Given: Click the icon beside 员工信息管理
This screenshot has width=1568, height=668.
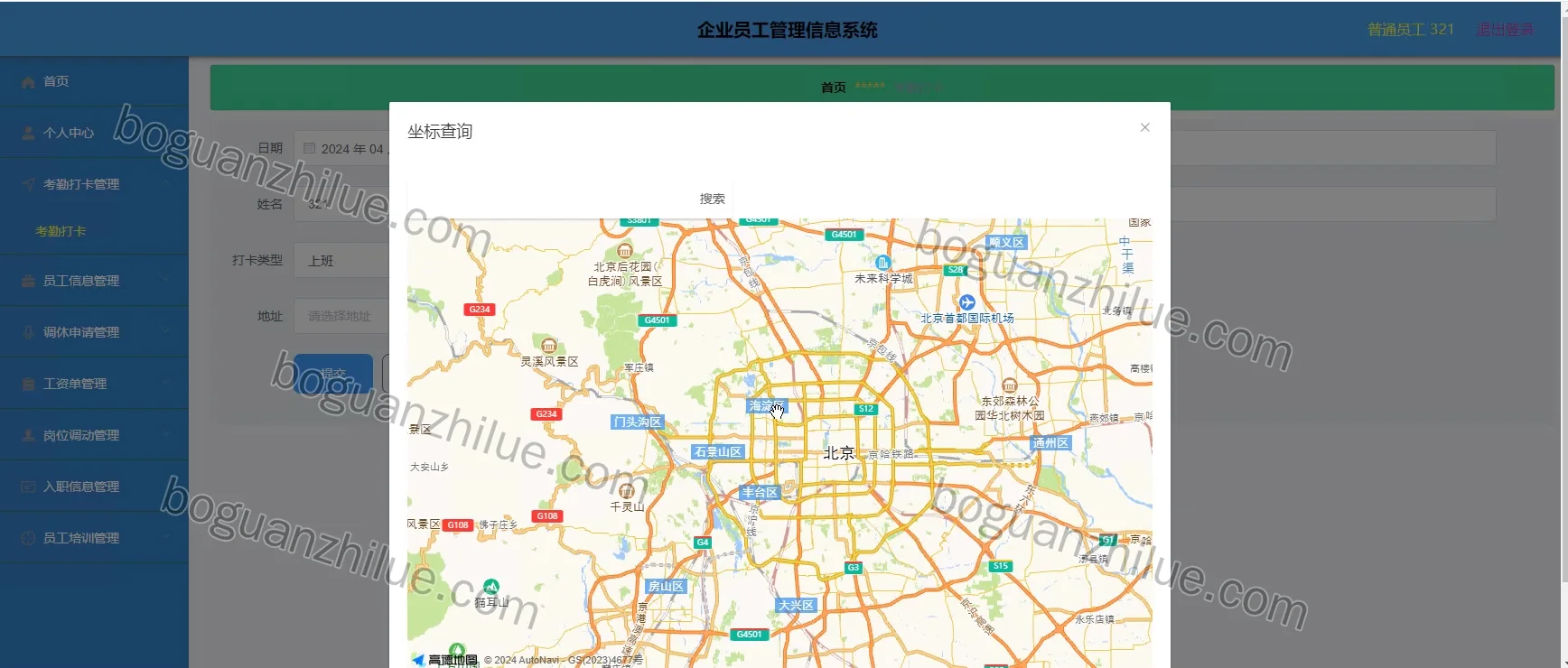Looking at the screenshot, I should pos(28,281).
